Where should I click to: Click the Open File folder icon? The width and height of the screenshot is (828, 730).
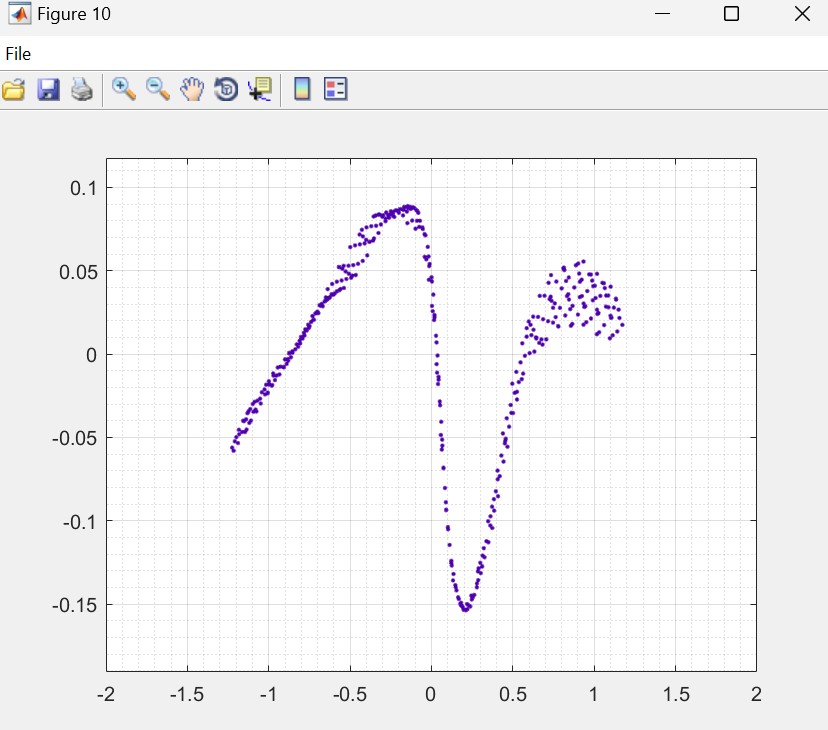click(x=13, y=90)
